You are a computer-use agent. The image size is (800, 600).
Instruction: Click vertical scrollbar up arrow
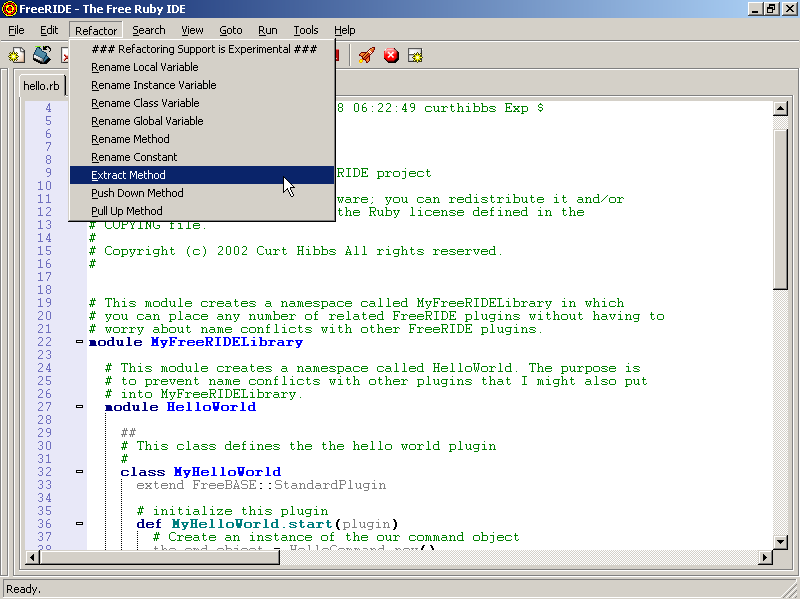(x=780, y=108)
